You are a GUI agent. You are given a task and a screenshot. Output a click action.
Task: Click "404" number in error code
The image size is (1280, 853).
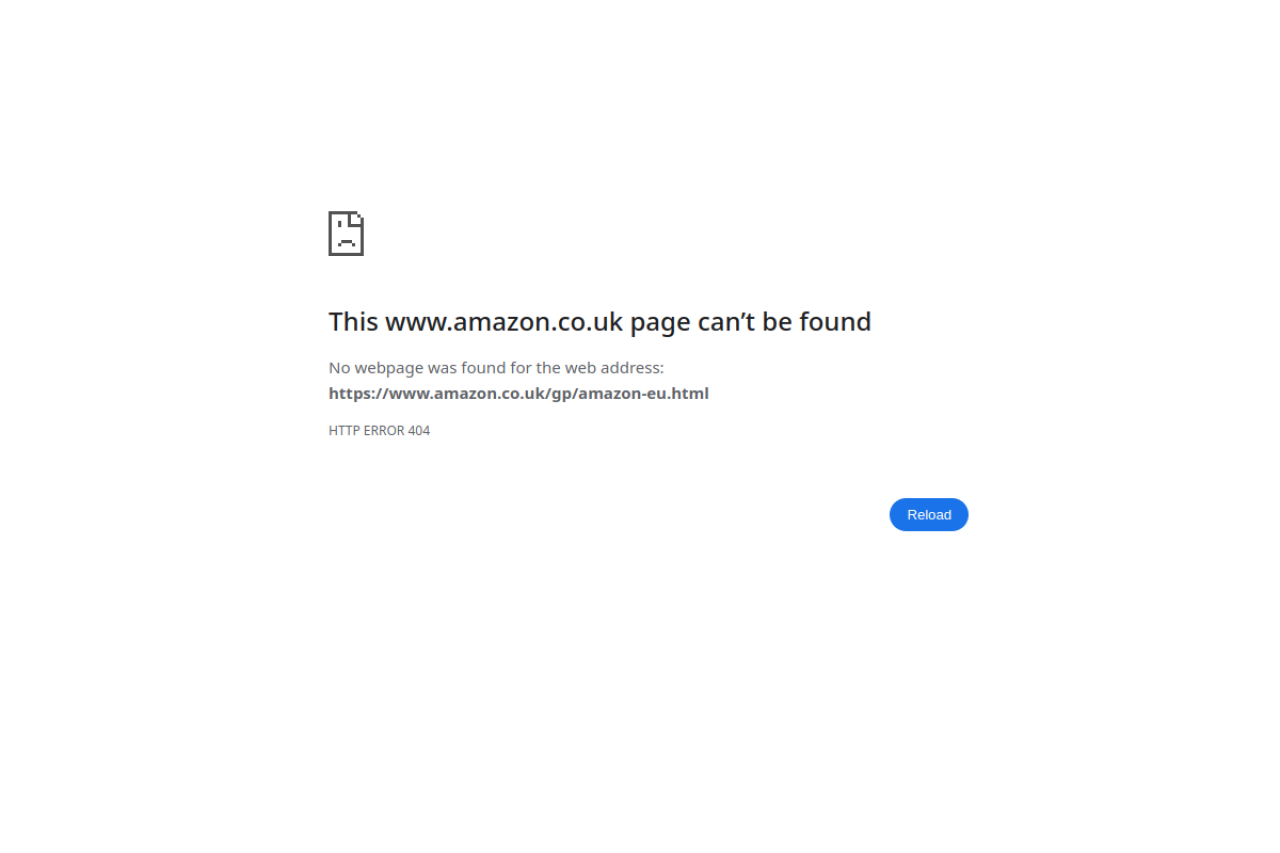419,431
